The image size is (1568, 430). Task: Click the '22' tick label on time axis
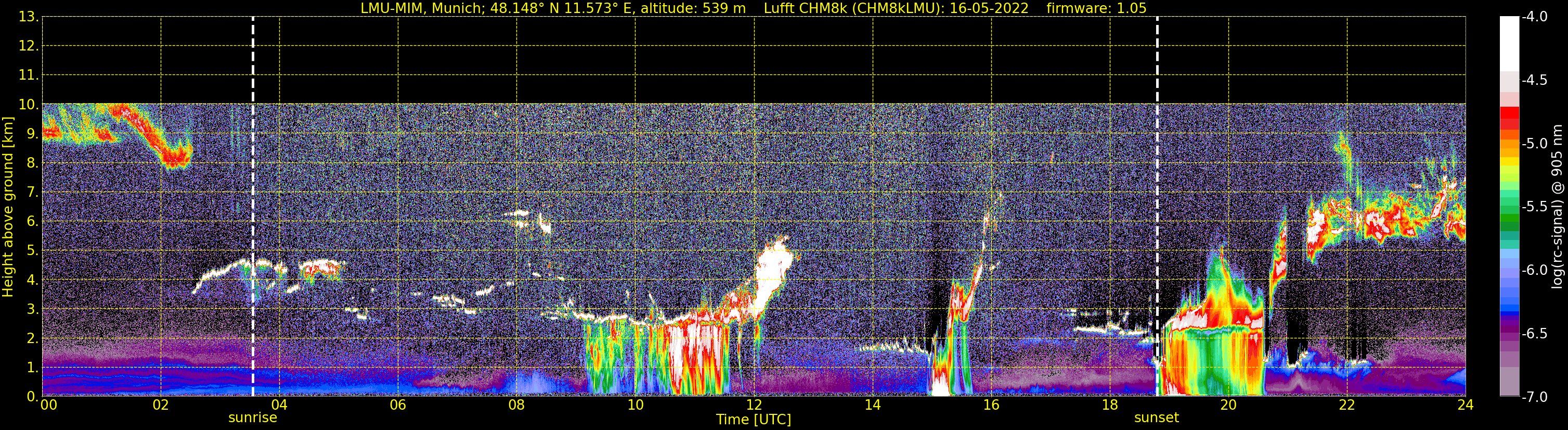click(1347, 405)
